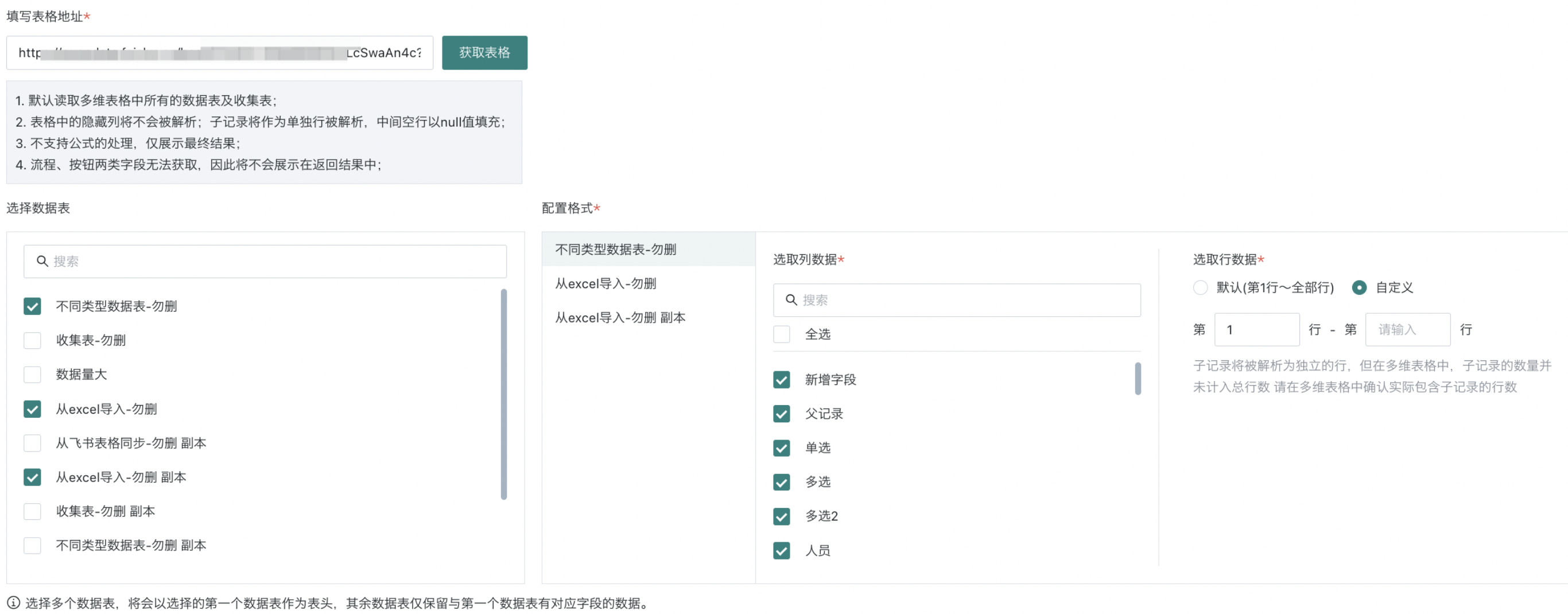Open 从excel导入-勿删 副本 config tab

click(x=620, y=318)
